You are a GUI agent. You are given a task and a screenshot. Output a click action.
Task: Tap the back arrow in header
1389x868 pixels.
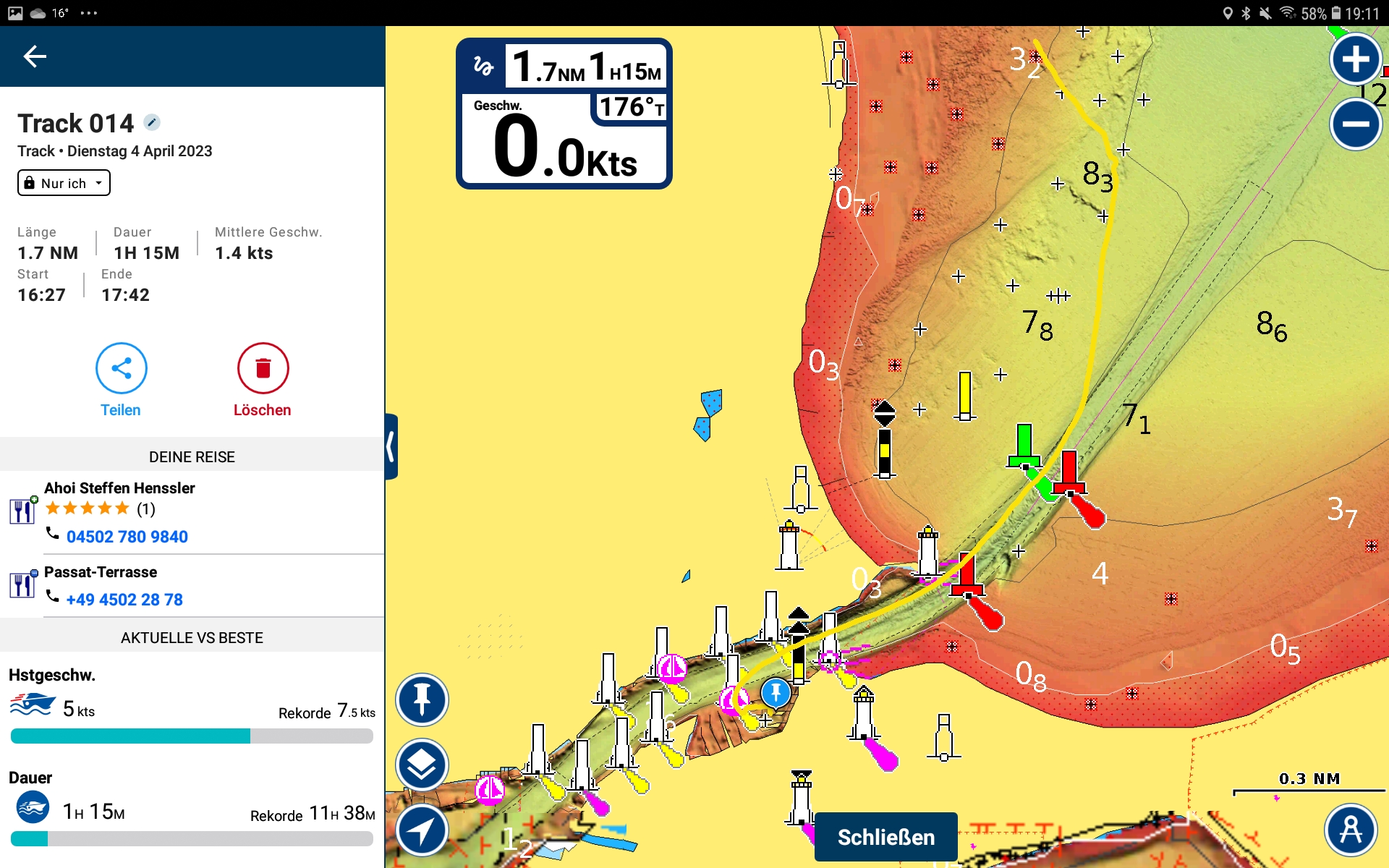coord(35,56)
